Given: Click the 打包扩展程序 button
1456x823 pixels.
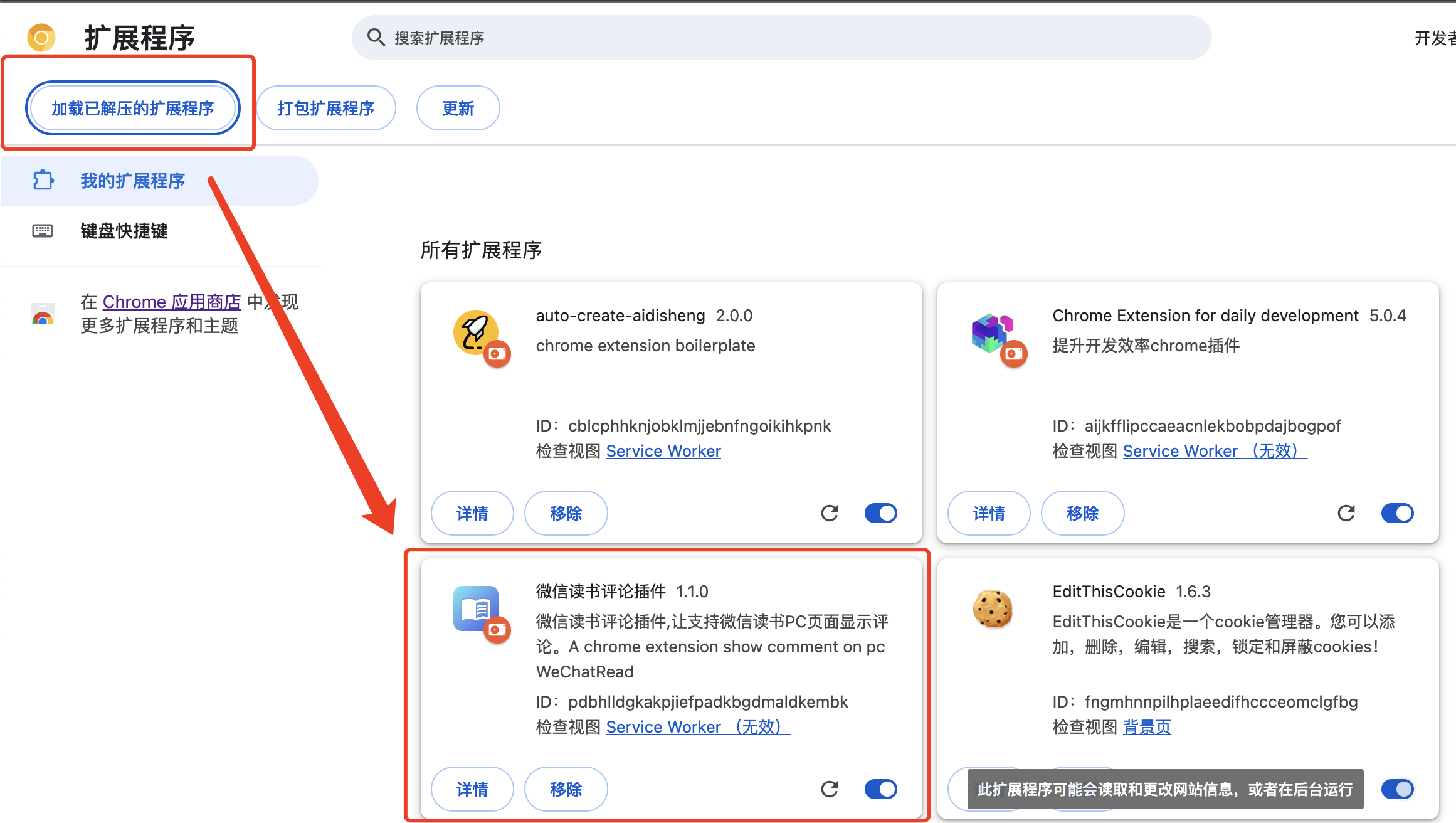Looking at the screenshot, I should [x=325, y=108].
